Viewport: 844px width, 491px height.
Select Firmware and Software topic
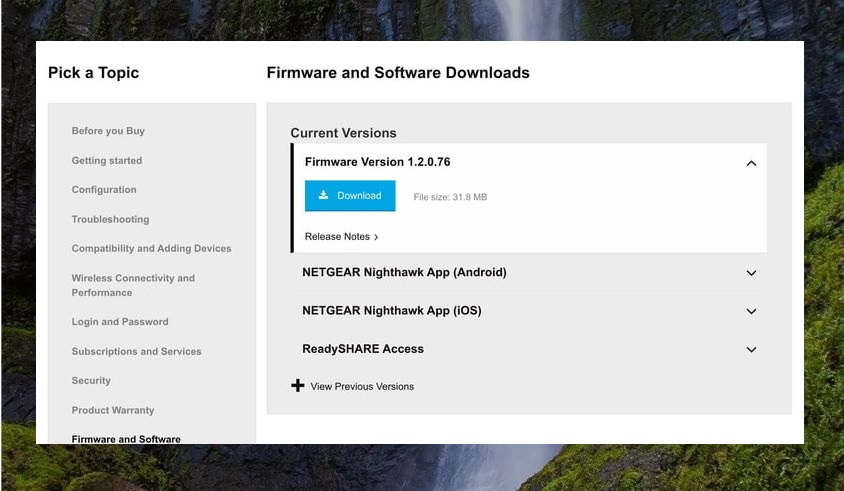(126, 439)
